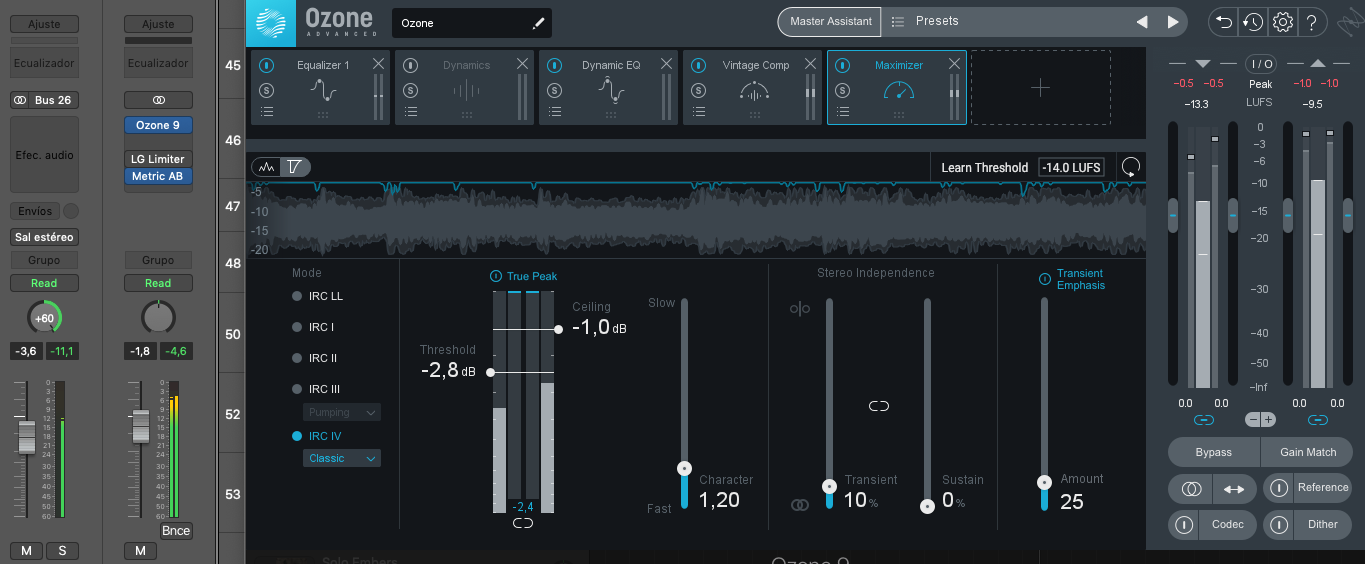1365x564 pixels.
Task: Toggle the Dynamic EQ power button
Action: pyautogui.click(x=554, y=65)
